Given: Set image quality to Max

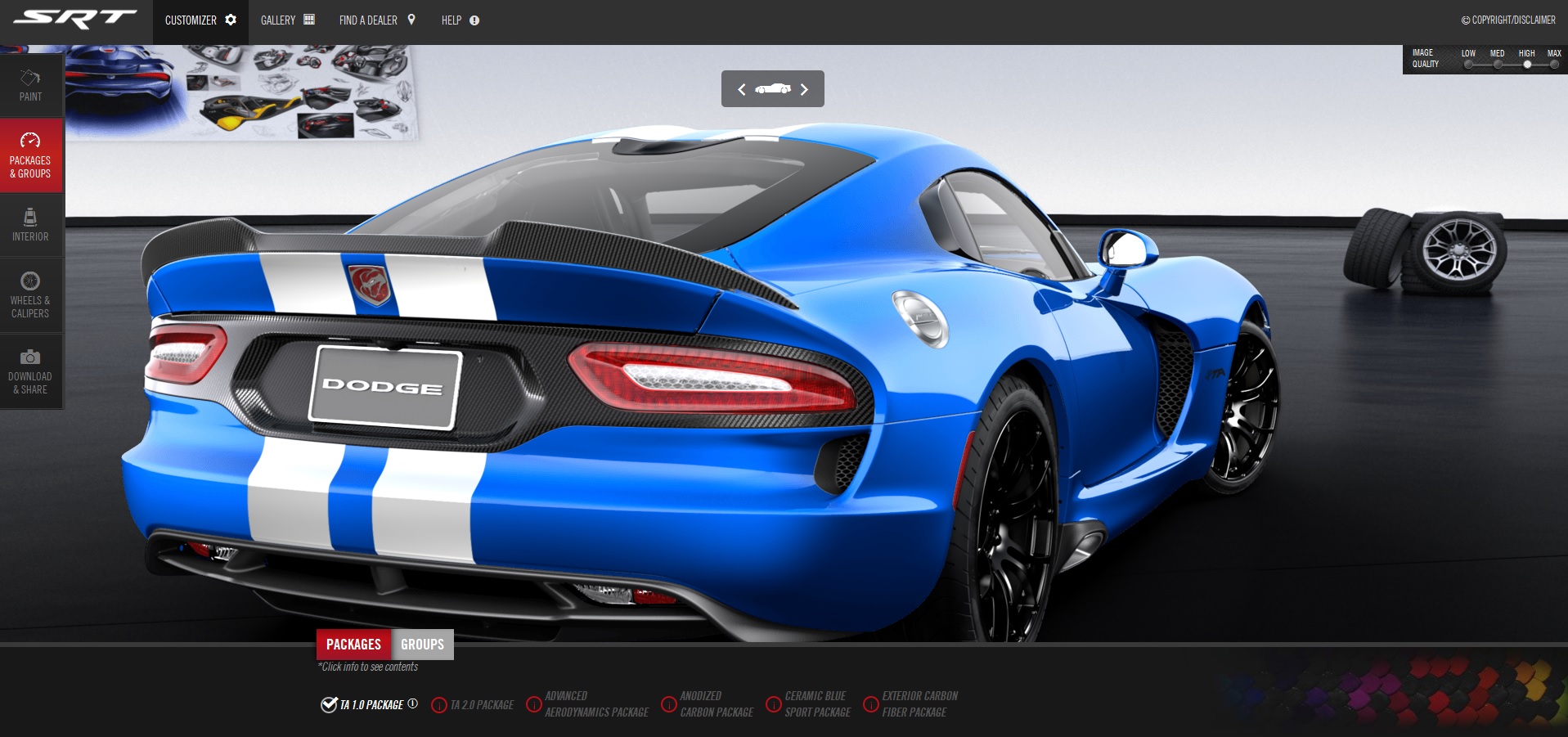Looking at the screenshot, I should pyautogui.click(x=1554, y=64).
